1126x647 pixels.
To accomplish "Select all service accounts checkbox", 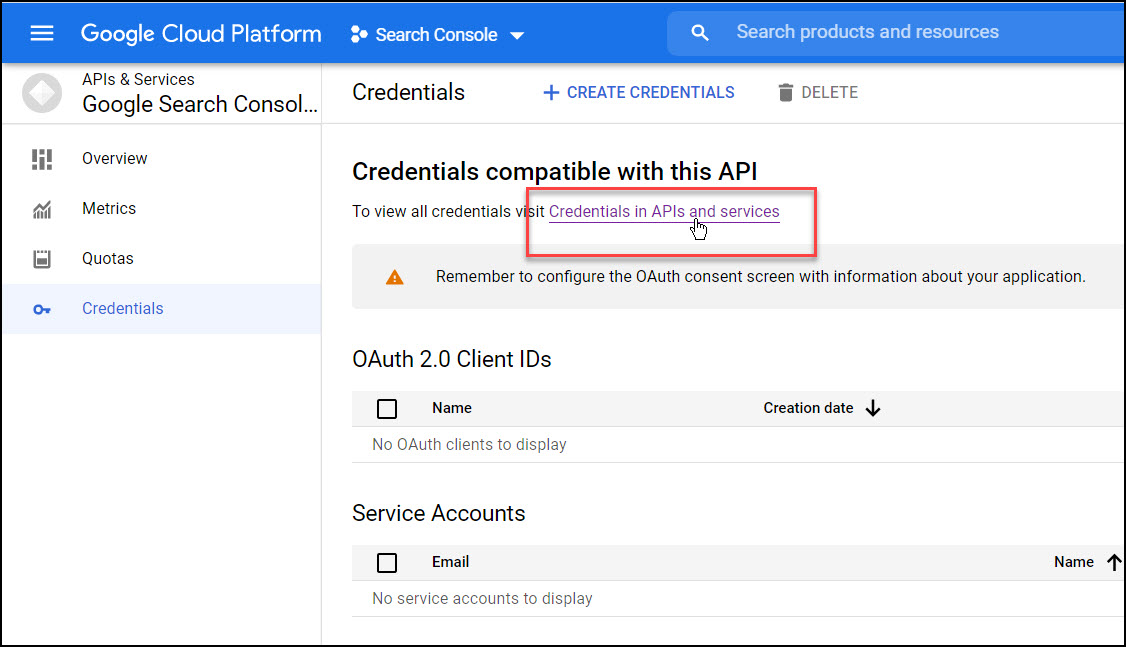I will tap(387, 562).
